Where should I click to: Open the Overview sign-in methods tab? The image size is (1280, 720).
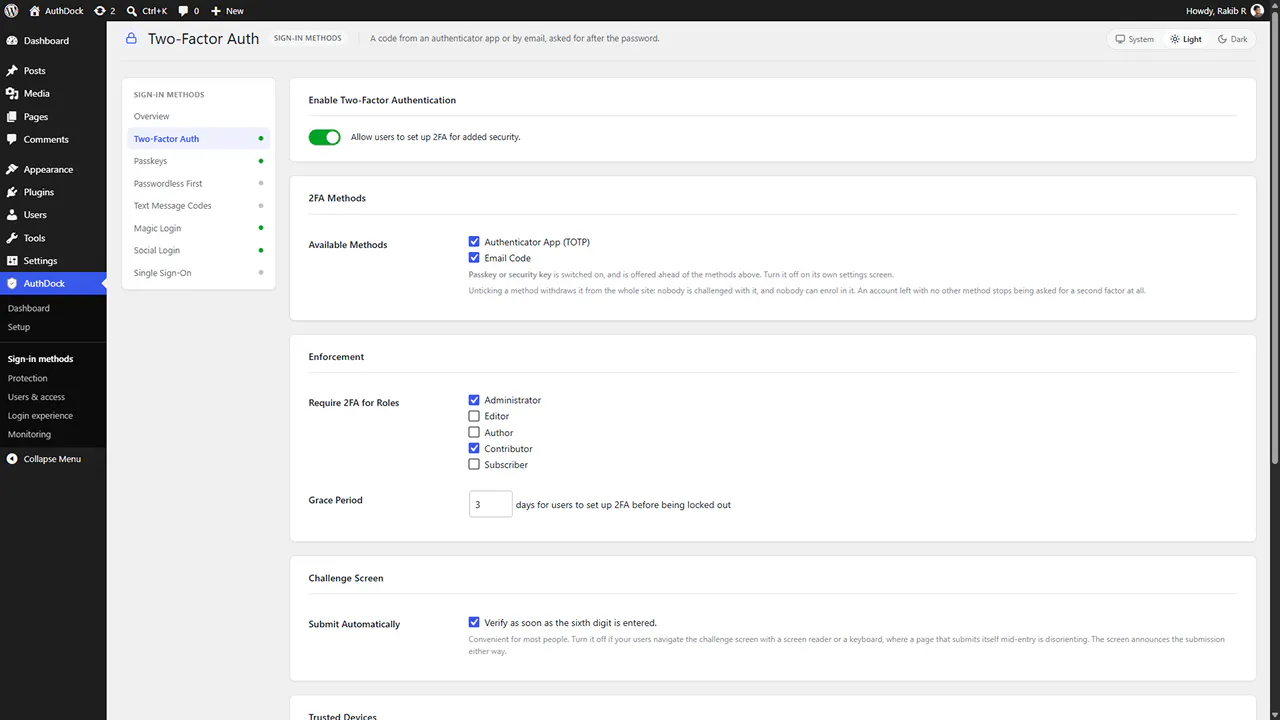[x=198, y=117]
